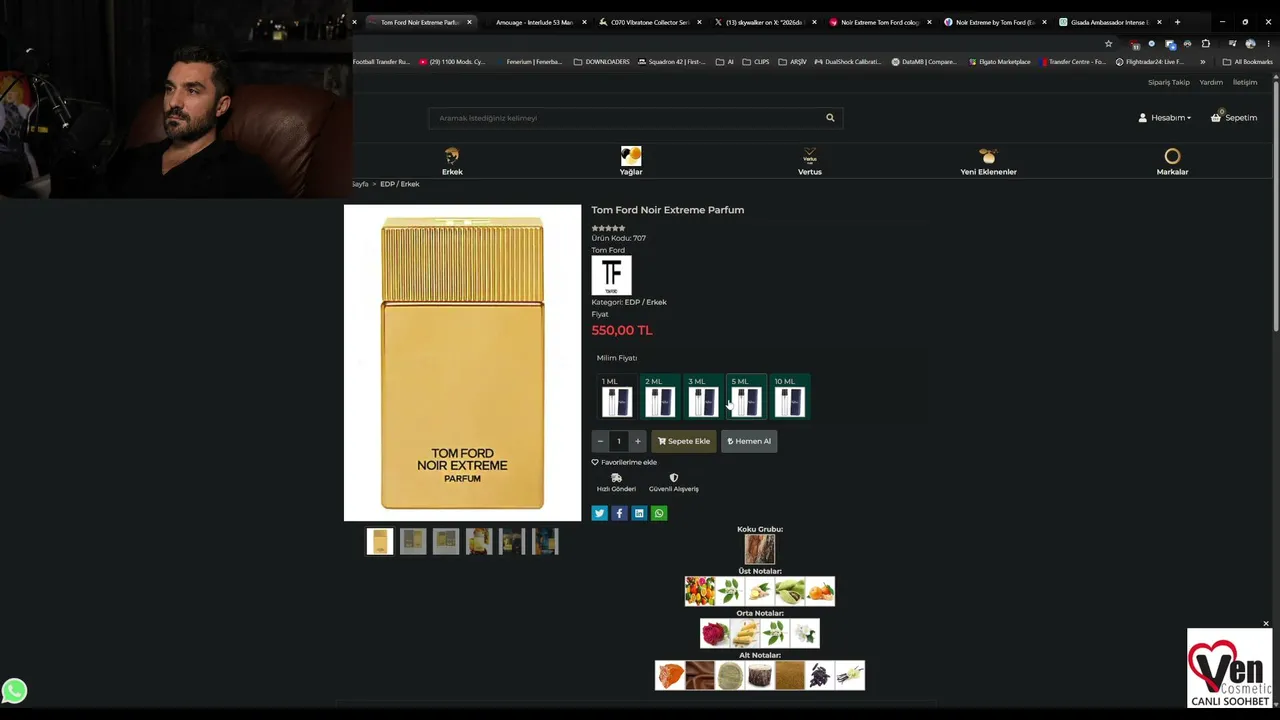Select the fourth product thumbnail
The image size is (1280, 720).
[x=479, y=541]
